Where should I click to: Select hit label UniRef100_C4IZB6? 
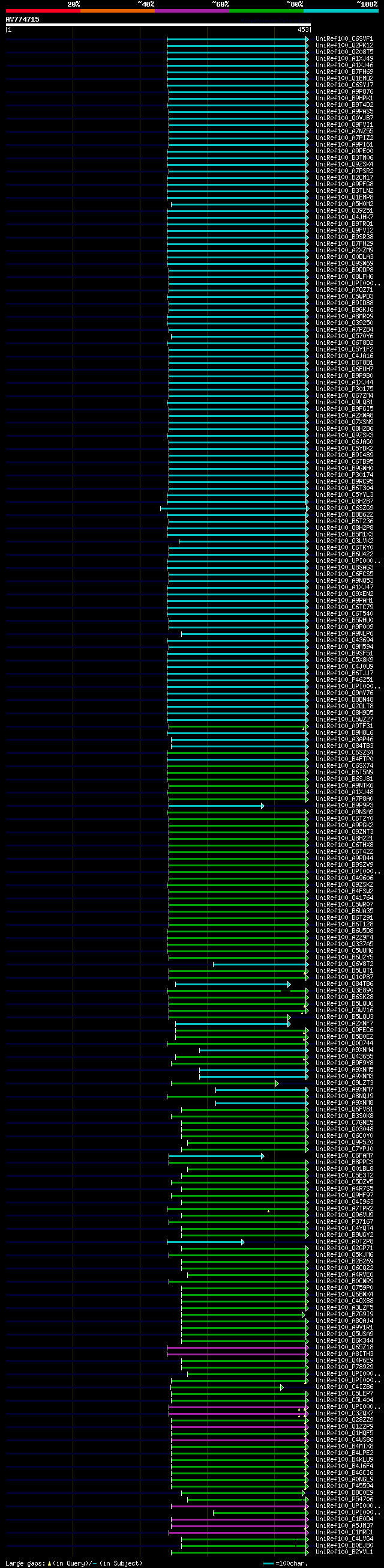click(x=344, y=1387)
